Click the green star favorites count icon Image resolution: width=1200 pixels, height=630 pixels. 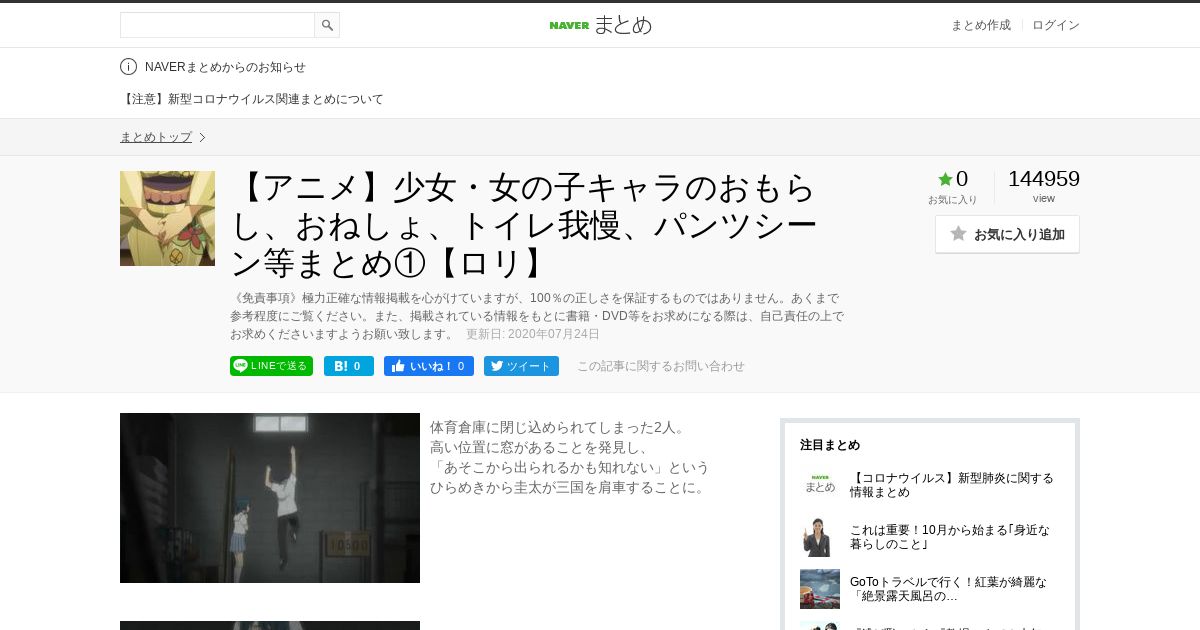(945, 179)
